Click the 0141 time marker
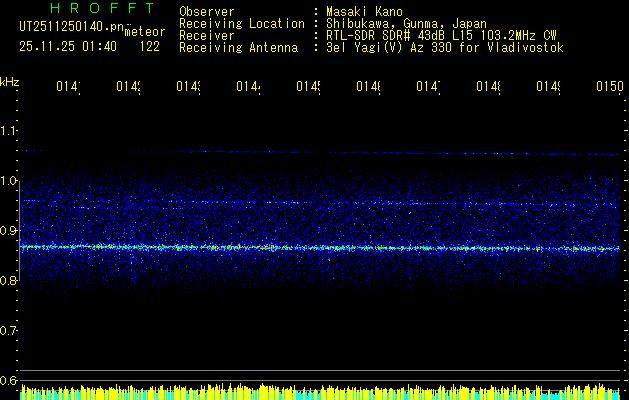The image size is (629, 400). (68, 86)
